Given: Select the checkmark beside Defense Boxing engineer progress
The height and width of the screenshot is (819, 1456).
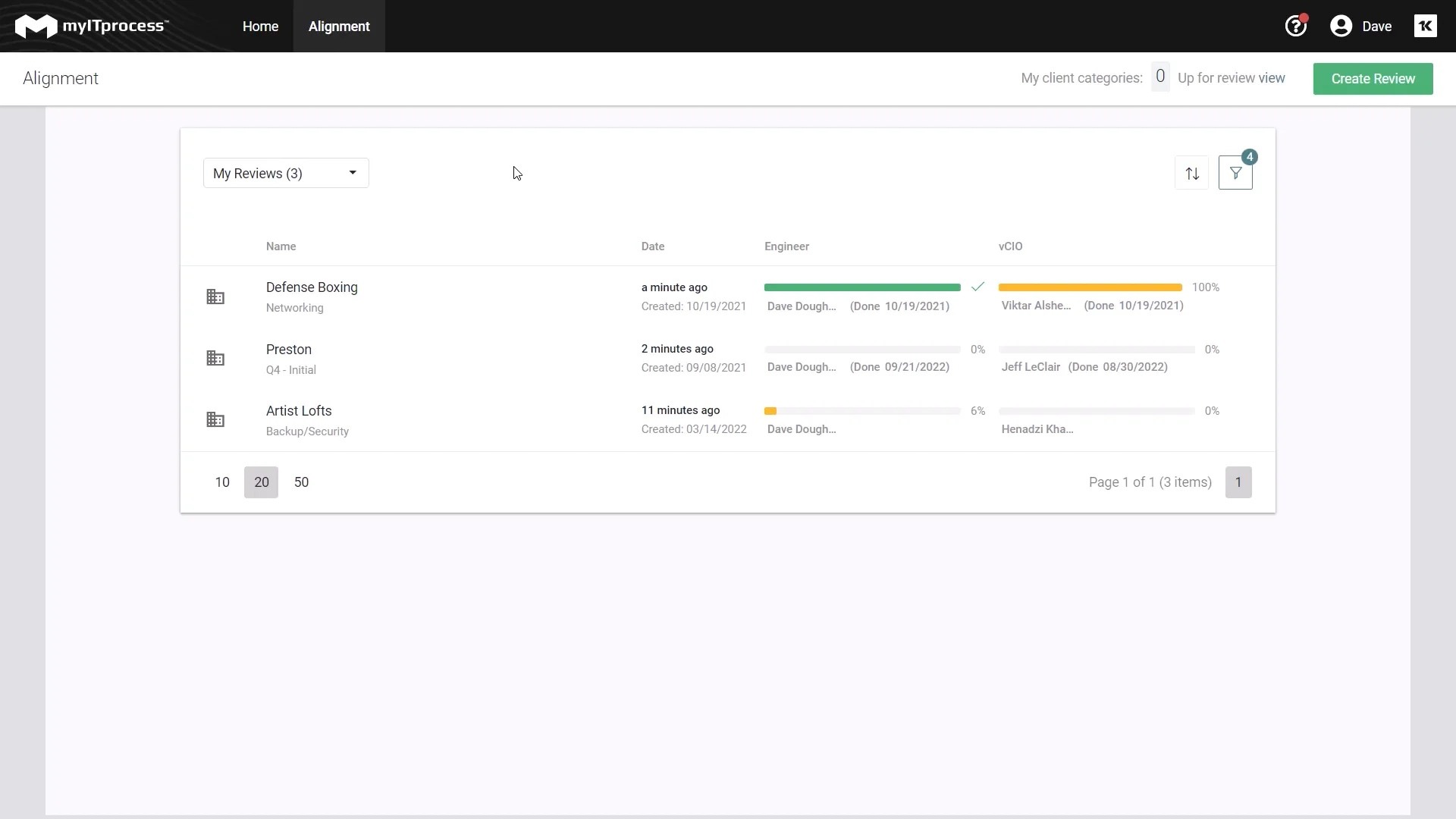Looking at the screenshot, I should 977,287.
